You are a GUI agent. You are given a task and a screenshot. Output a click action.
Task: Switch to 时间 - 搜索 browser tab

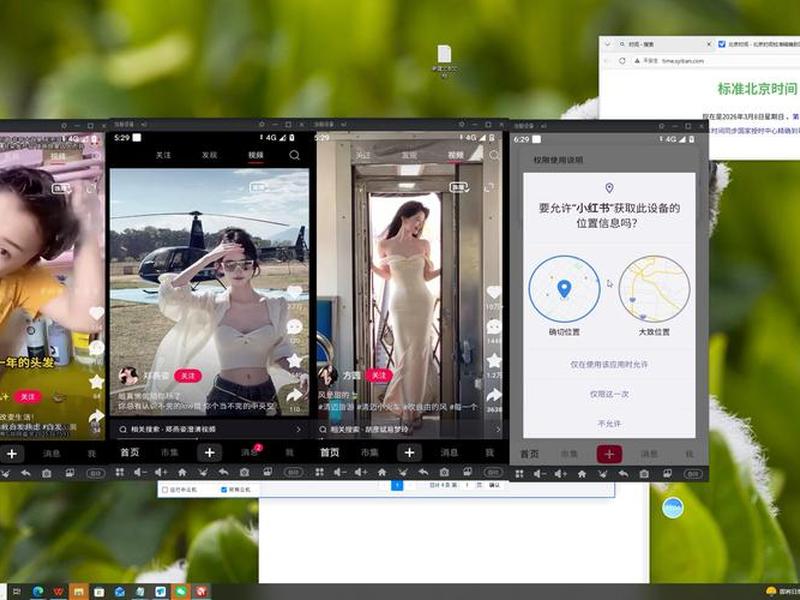tap(662, 44)
